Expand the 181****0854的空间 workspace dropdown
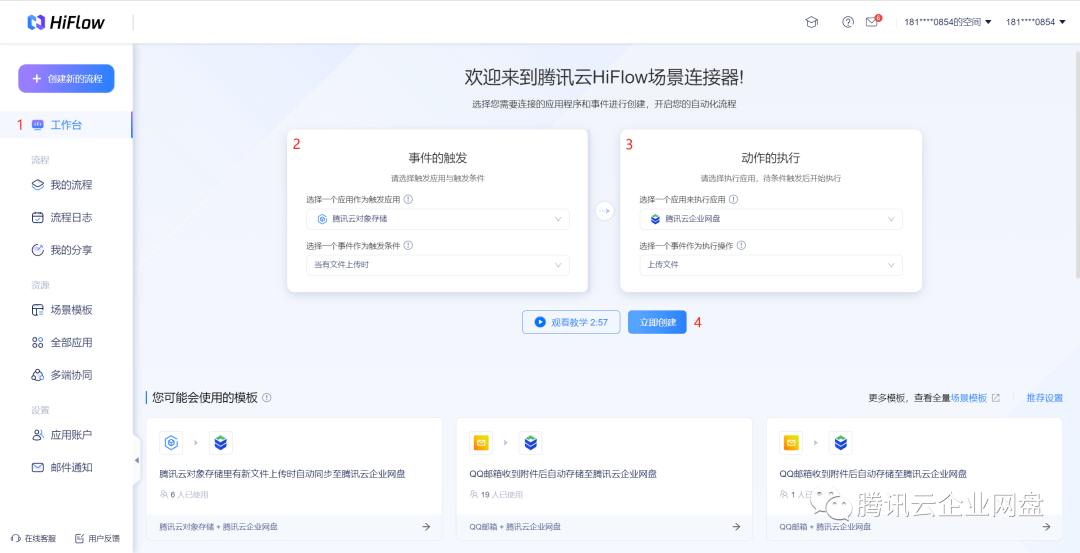The height and width of the screenshot is (553, 1080). click(x=948, y=22)
